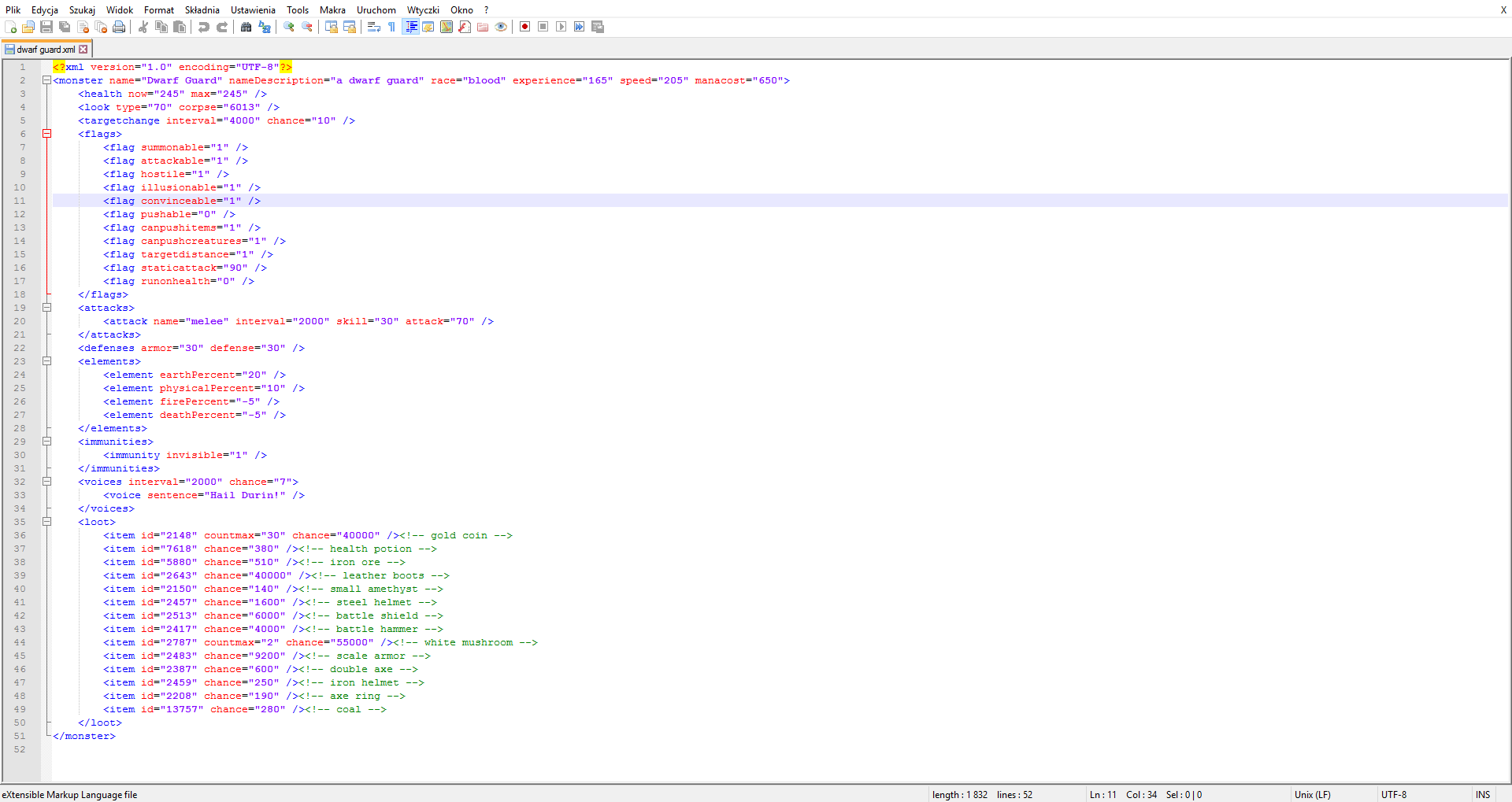
Task: Collapse the elements block on line 23
Action: pos(46,361)
